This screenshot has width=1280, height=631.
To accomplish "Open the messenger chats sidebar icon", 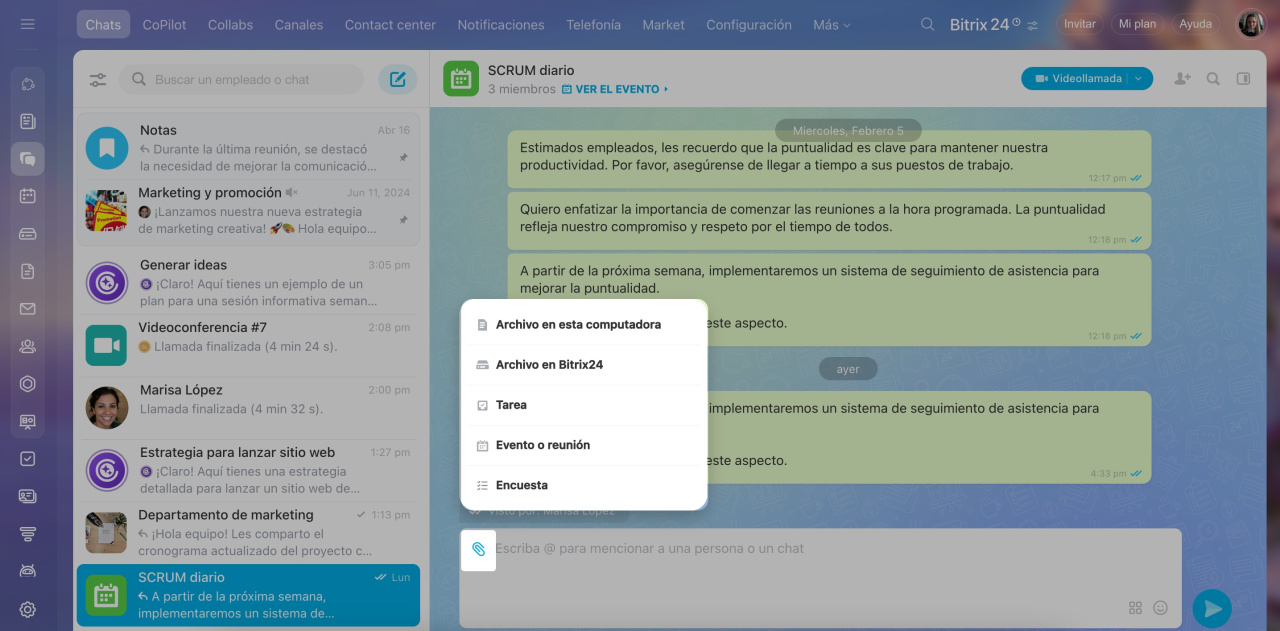I will point(28,158).
